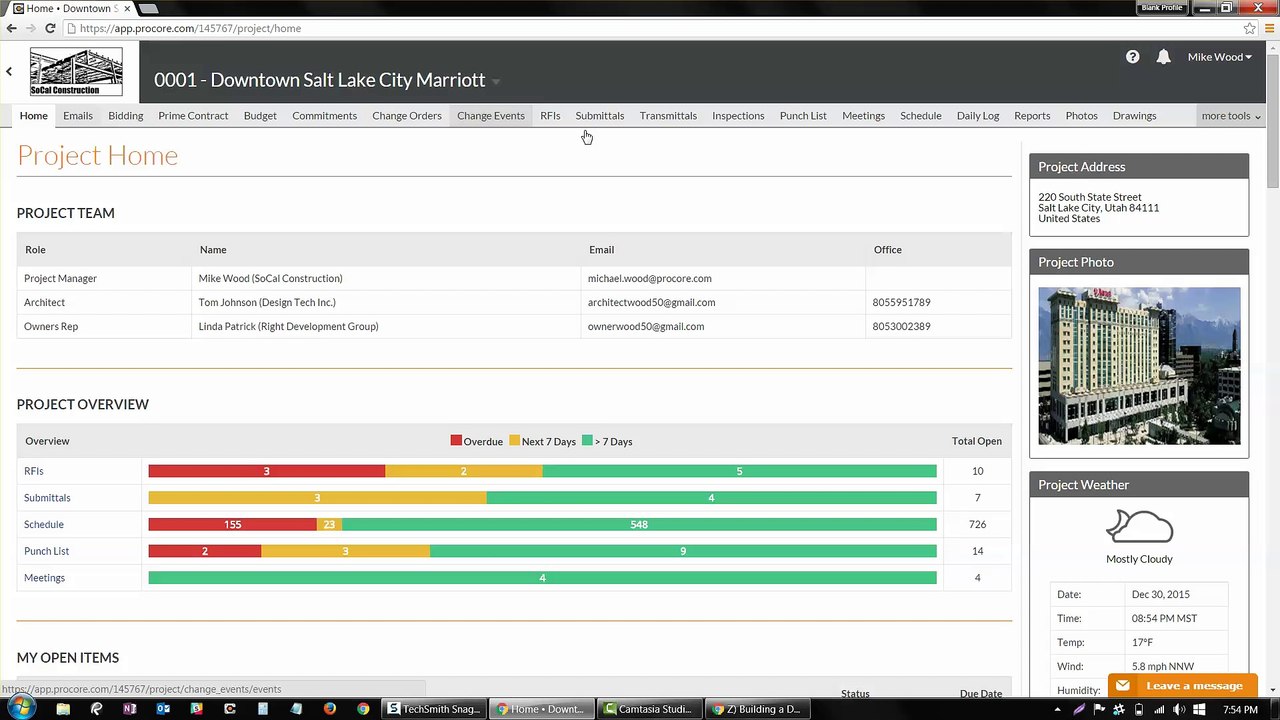Click the green Schedule 548 bar segment
Viewport: 1280px width, 720px height.
coord(639,524)
